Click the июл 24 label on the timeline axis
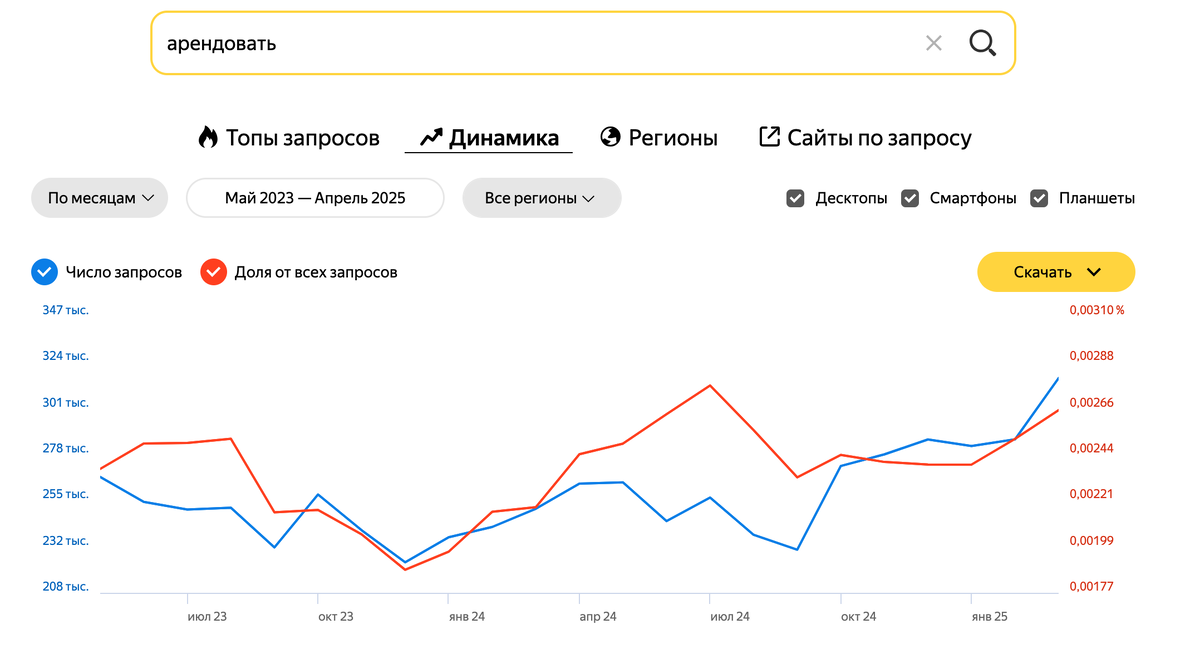Screen dimensions: 1200x653 pyautogui.click(x=729, y=617)
